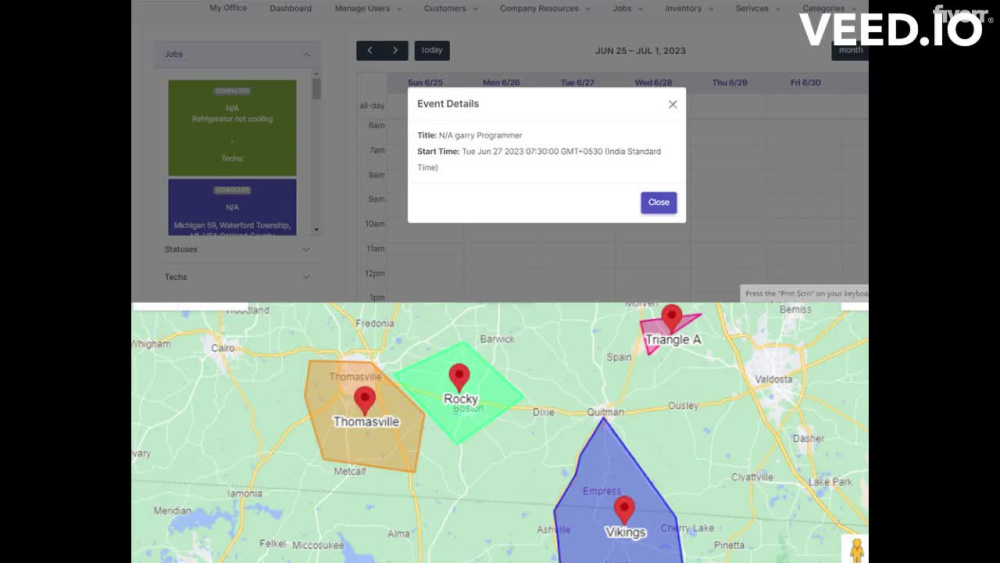Viewport: 1000px width, 563px height.
Task: Expand Services dropdown menu
Action: (x=758, y=8)
